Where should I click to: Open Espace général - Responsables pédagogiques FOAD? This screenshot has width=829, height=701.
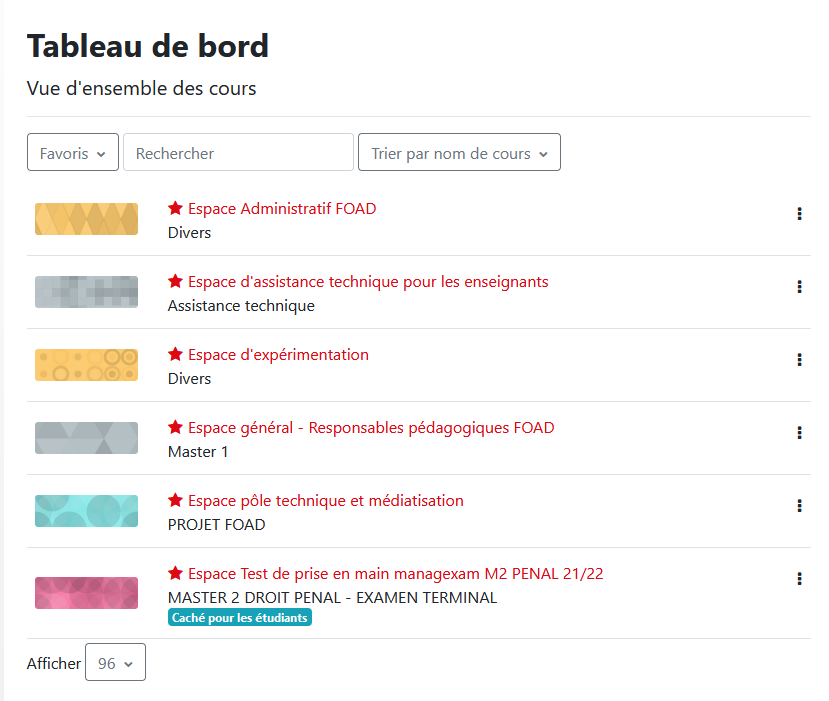pos(371,428)
